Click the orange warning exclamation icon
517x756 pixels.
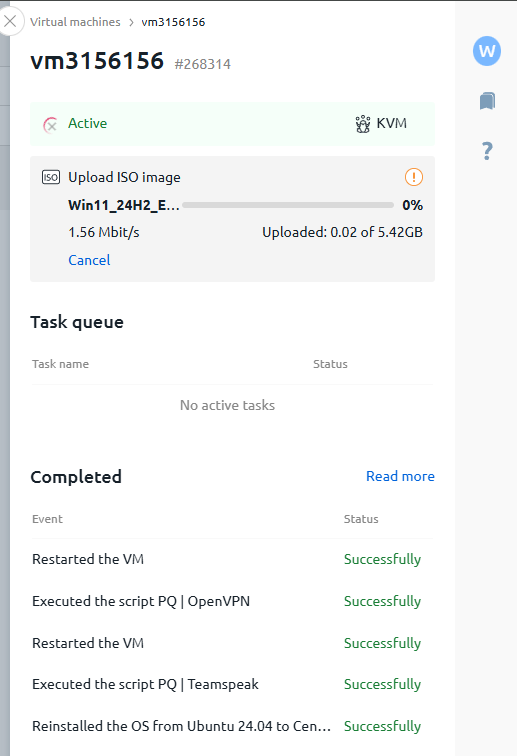(x=413, y=177)
